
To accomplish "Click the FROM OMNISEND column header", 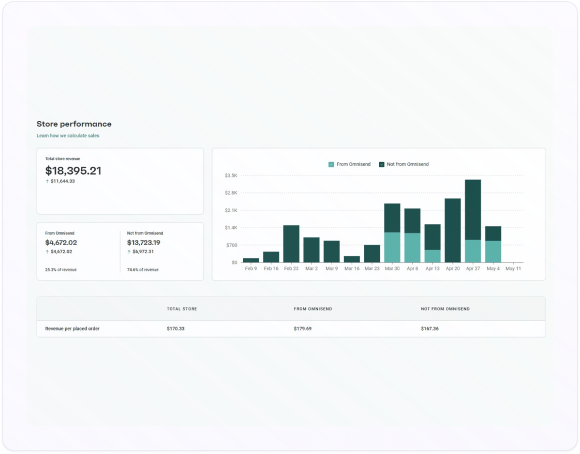I will 313,309.
